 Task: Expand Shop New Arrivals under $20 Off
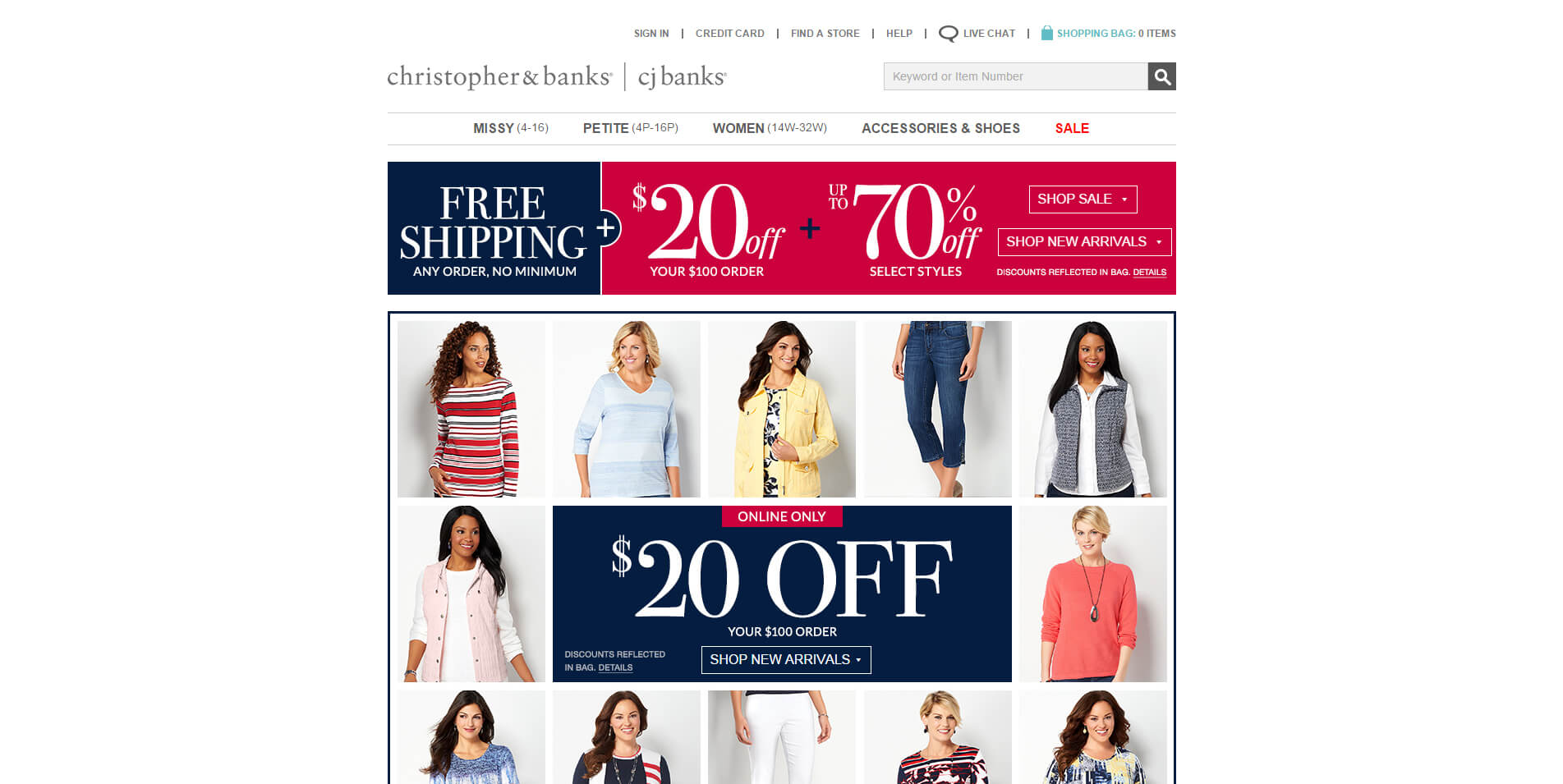click(x=786, y=660)
